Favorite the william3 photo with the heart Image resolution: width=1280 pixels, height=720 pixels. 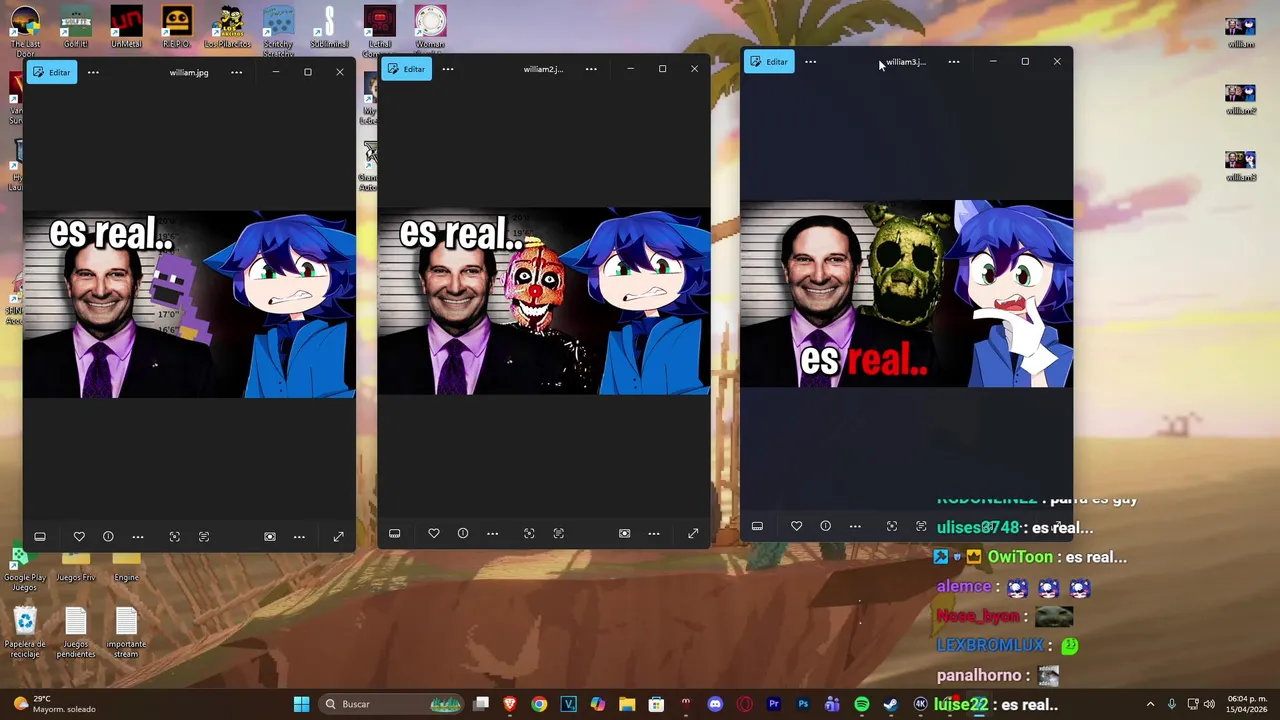(796, 526)
